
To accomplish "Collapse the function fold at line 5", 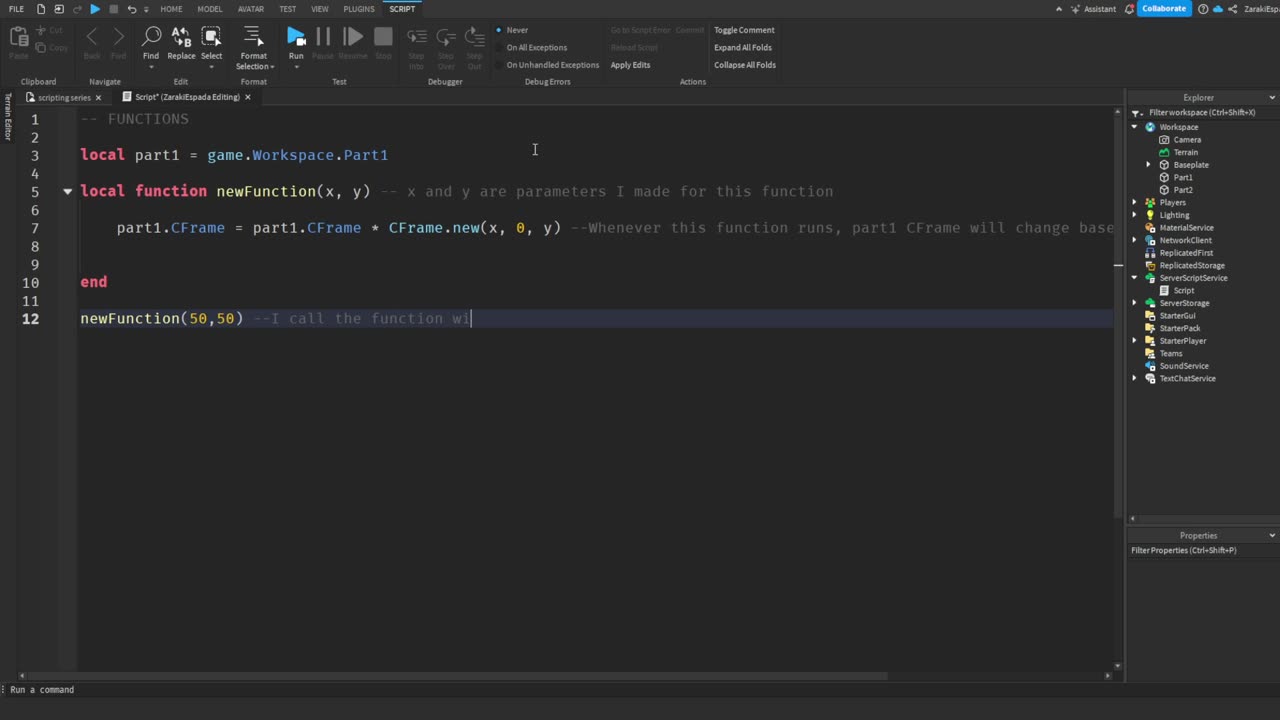I will 68,191.
